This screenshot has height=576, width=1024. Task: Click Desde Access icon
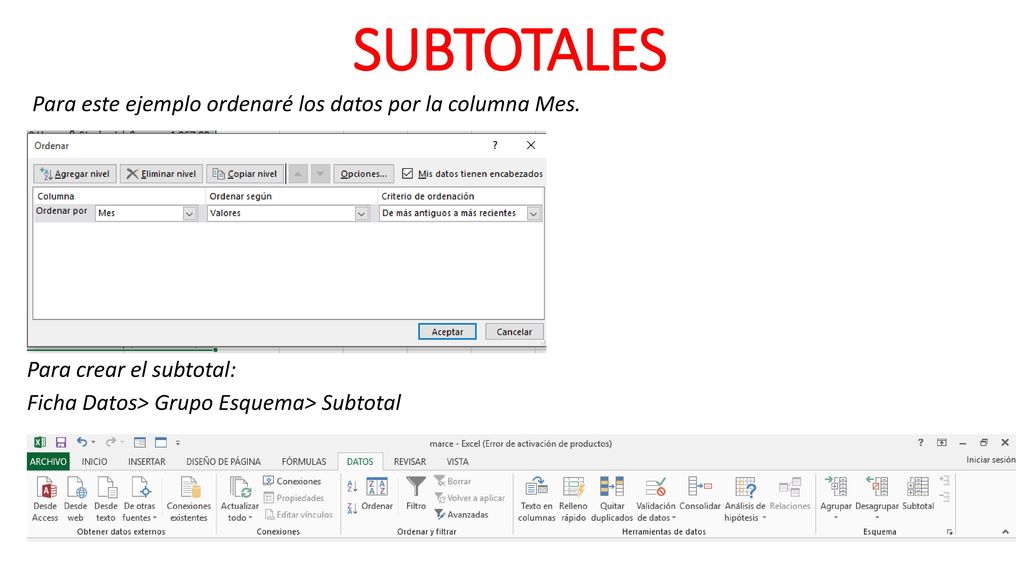[45, 499]
